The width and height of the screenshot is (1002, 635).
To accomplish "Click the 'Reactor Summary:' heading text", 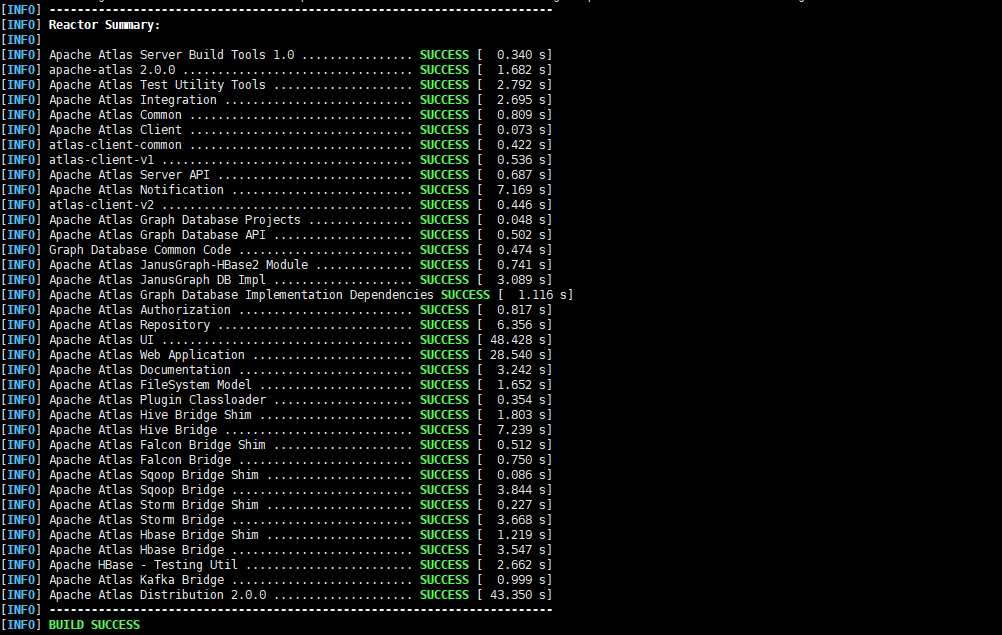I will click(104, 25).
